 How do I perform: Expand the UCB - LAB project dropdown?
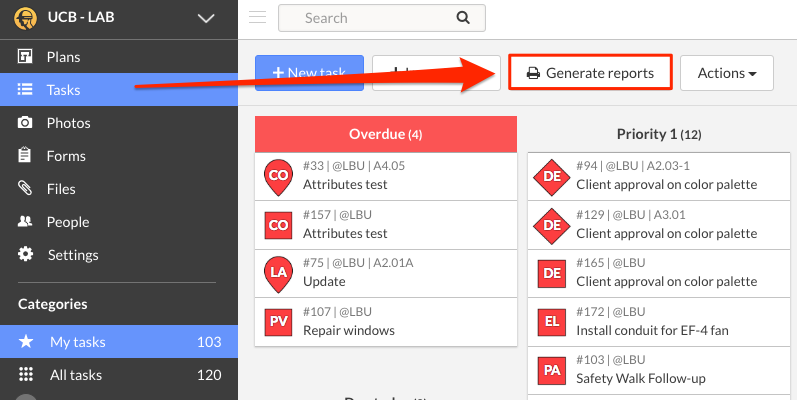(206, 18)
